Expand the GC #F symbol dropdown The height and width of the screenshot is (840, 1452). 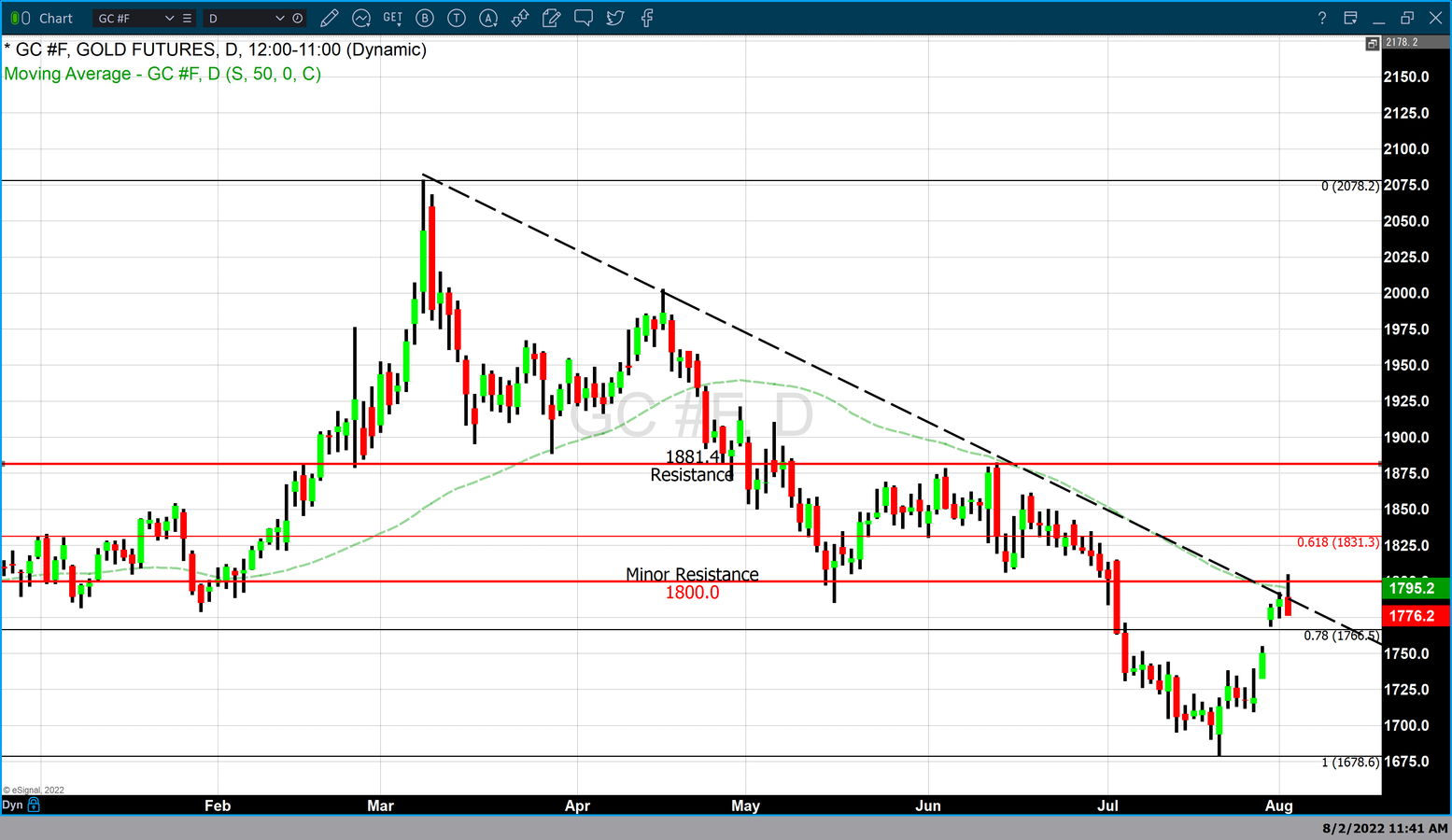pos(169,18)
